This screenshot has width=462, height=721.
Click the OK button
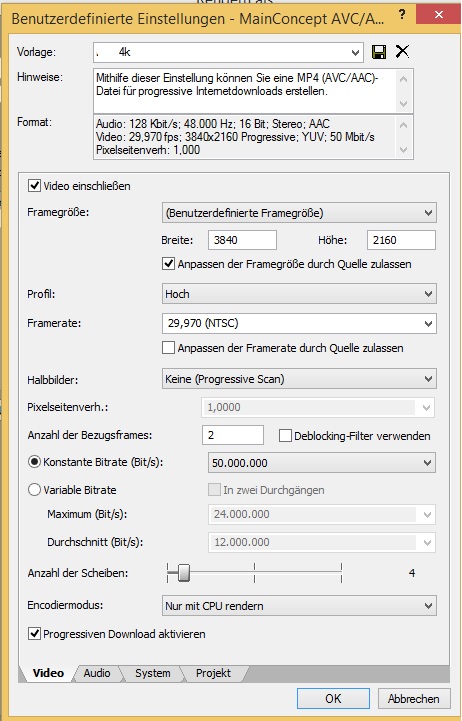333,698
